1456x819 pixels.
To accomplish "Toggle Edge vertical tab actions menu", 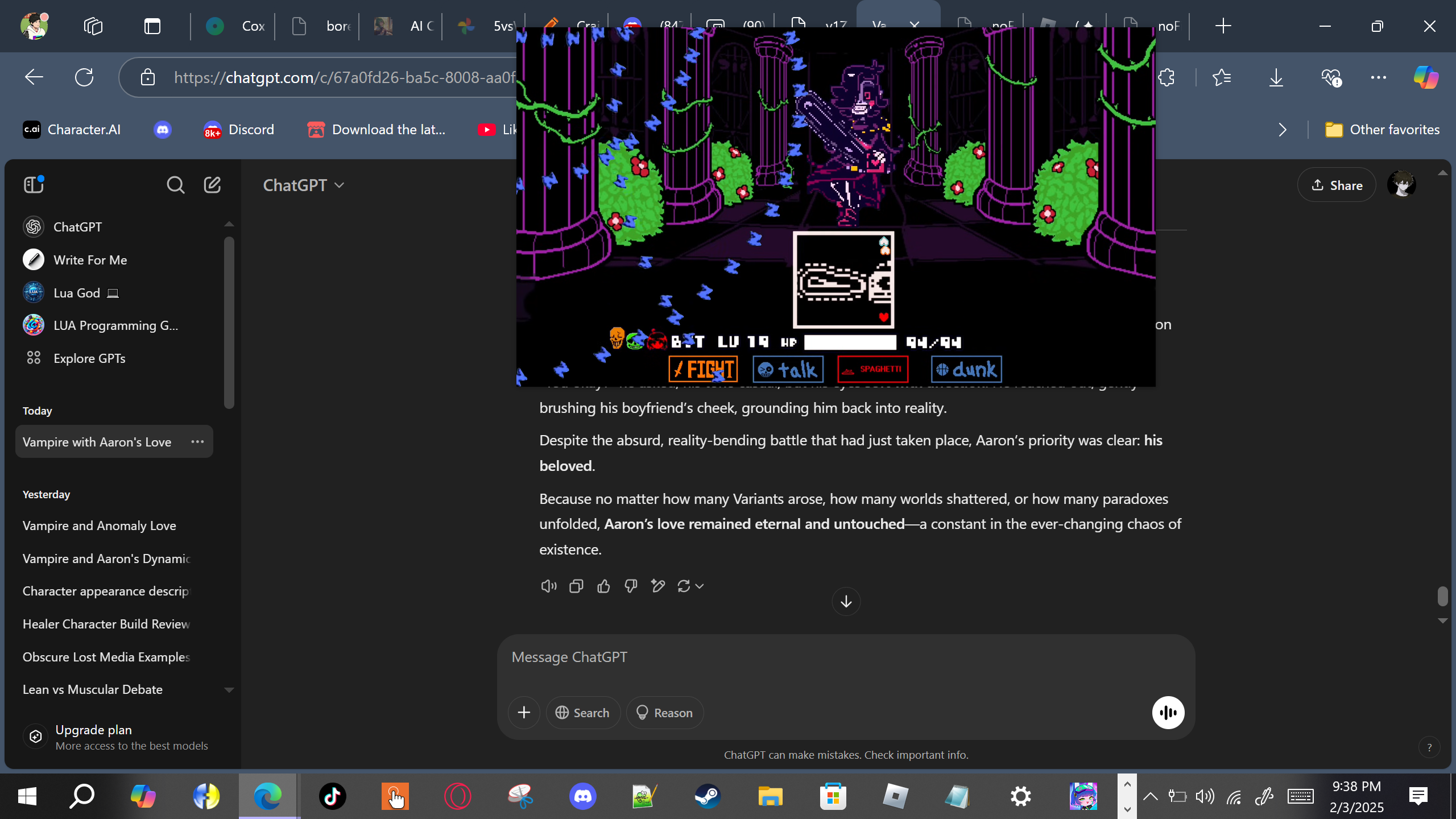I will coord(152,26).
